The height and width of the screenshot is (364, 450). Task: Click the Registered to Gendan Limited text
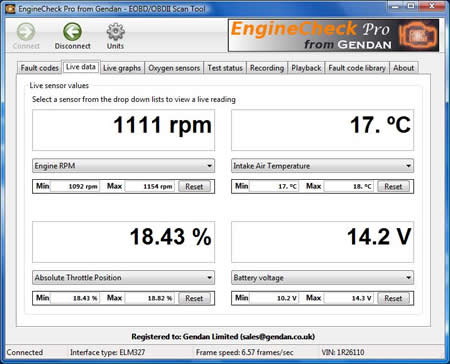click(223, 337)
